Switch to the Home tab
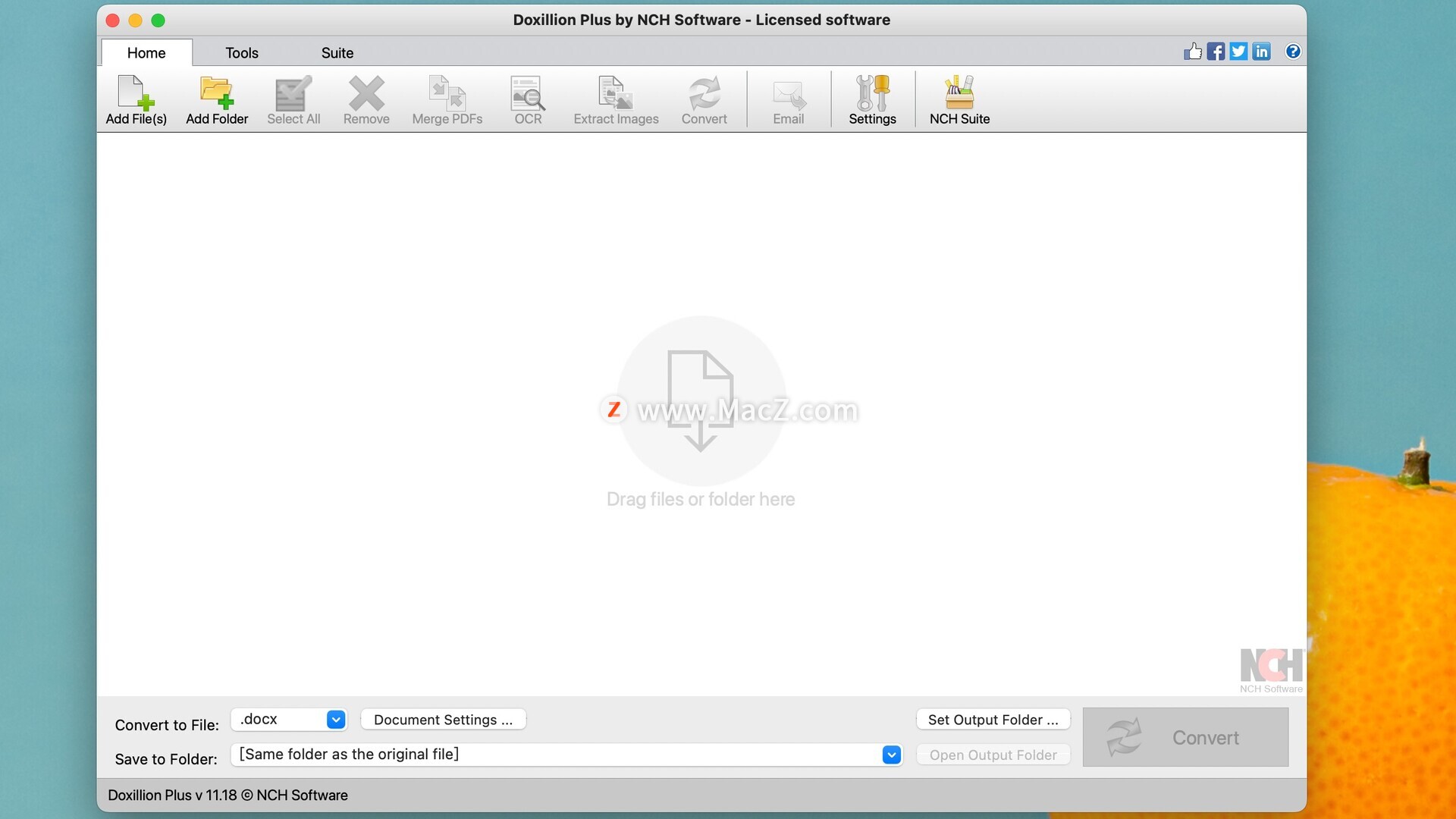 pos(146,53)
